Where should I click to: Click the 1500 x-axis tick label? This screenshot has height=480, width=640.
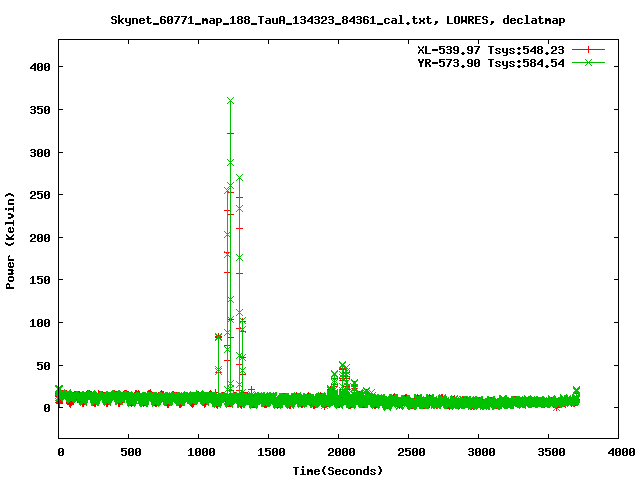(271, 452)
